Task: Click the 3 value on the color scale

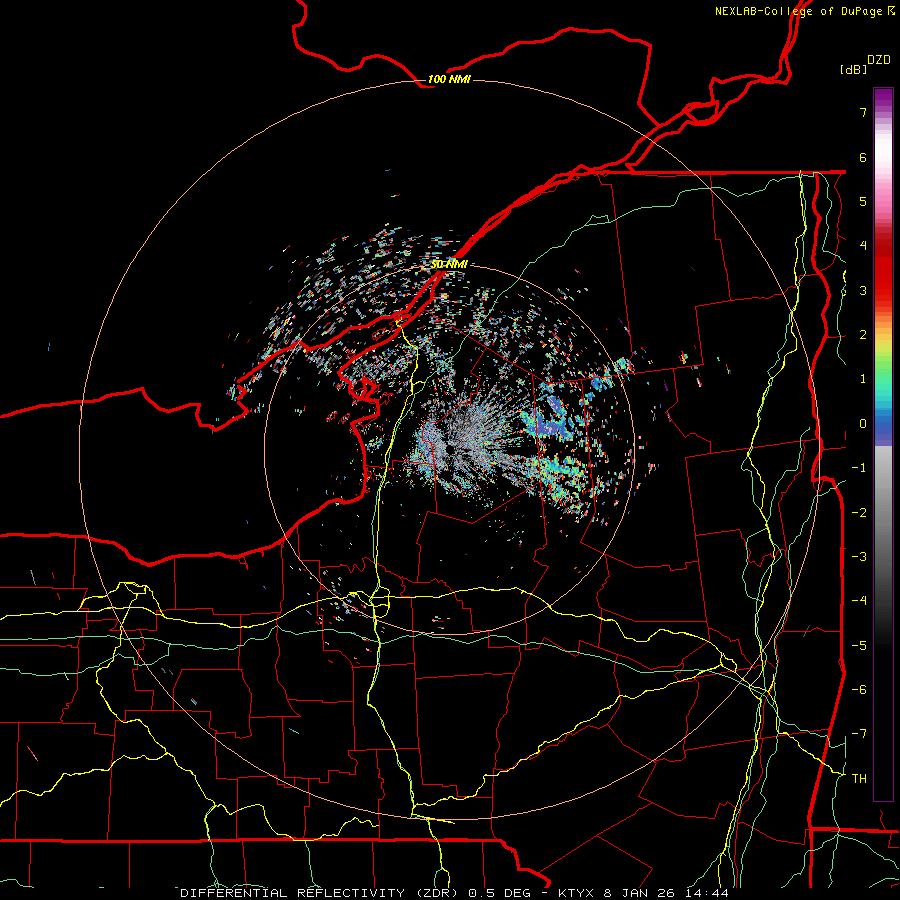Action: [x=863, y=290]
